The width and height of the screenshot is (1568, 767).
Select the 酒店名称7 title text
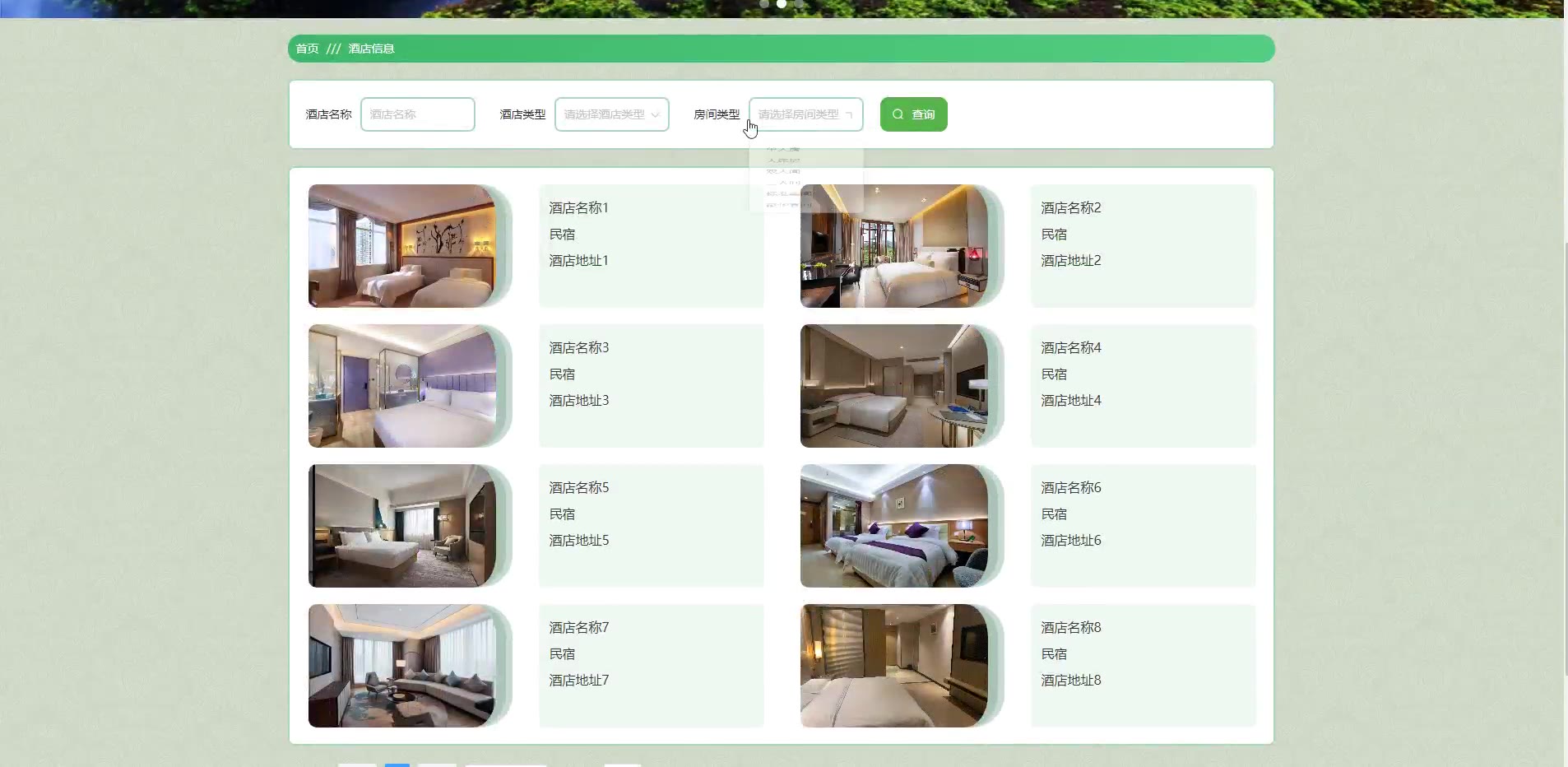coord(579,628)
